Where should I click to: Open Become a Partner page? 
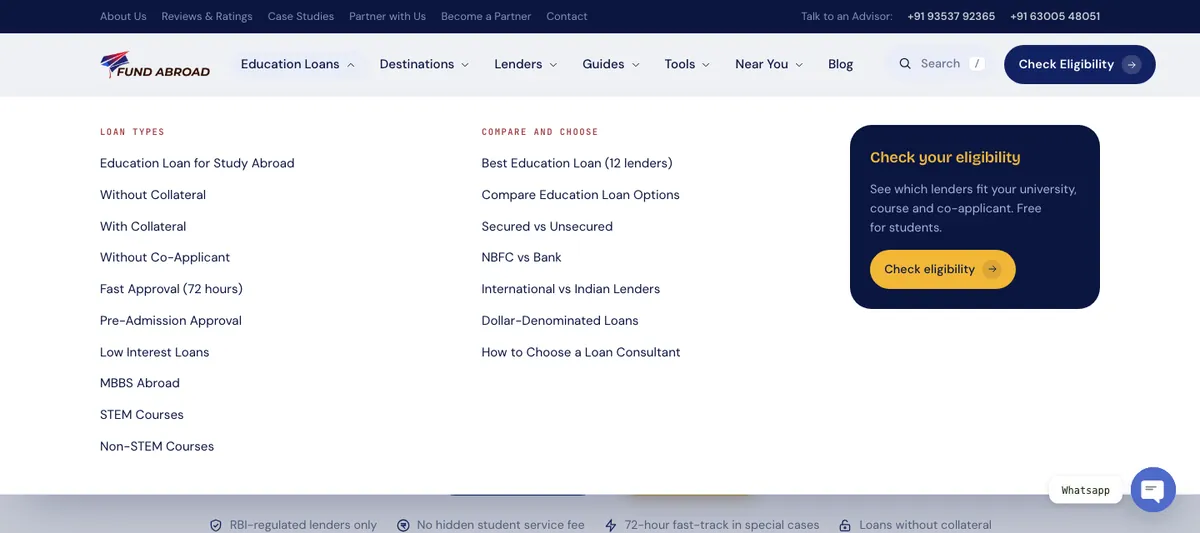coord(486,16)
